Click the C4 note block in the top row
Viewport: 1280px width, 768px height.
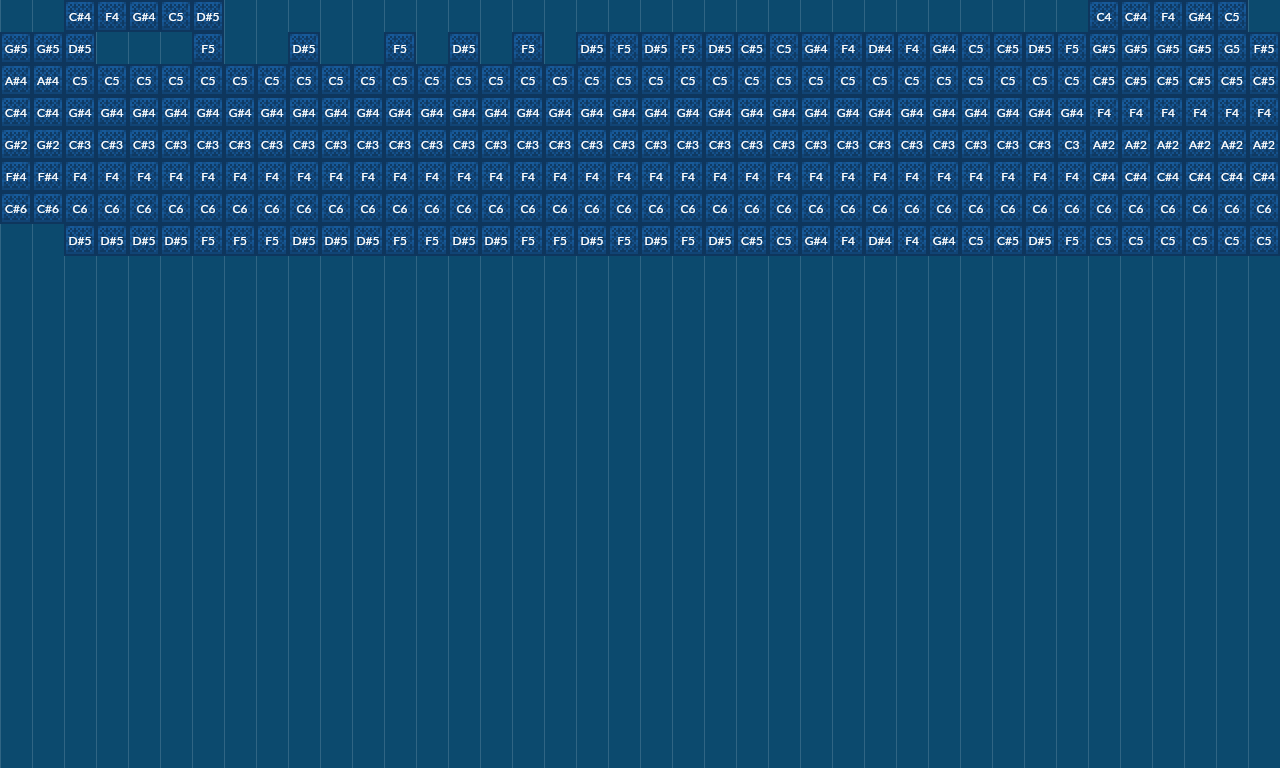(1103, 17)
